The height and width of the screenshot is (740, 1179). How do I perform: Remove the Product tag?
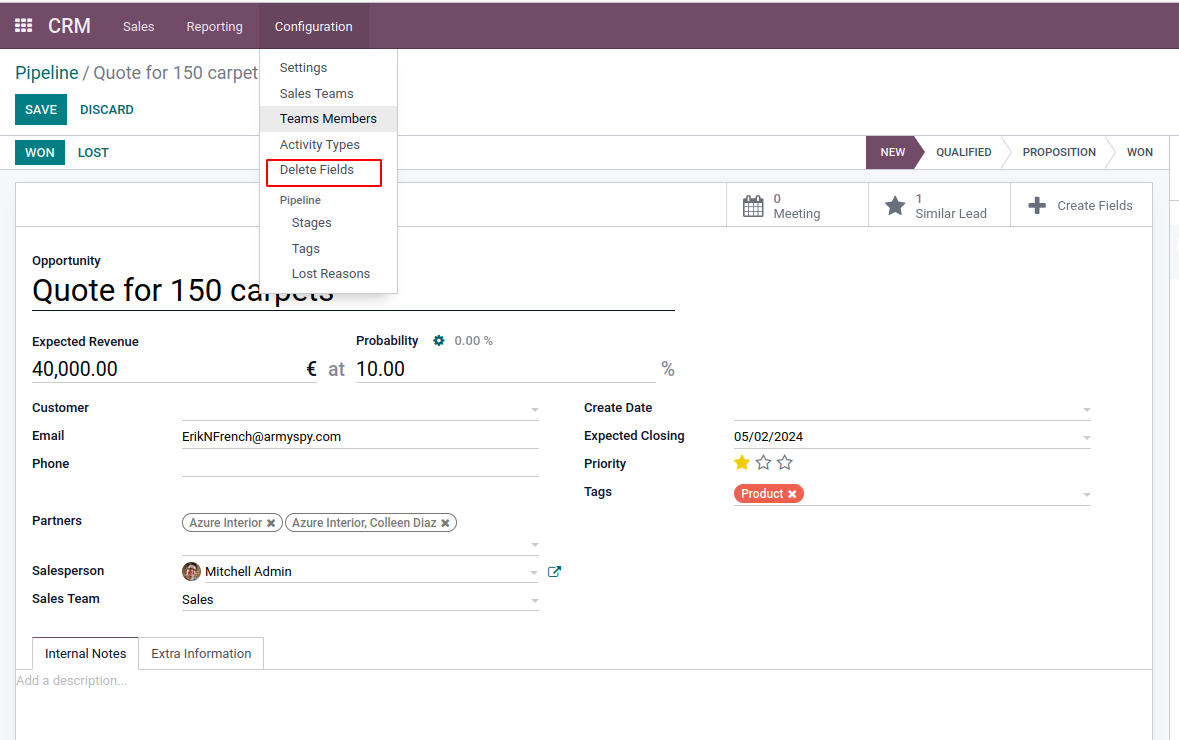click(792, 494)
